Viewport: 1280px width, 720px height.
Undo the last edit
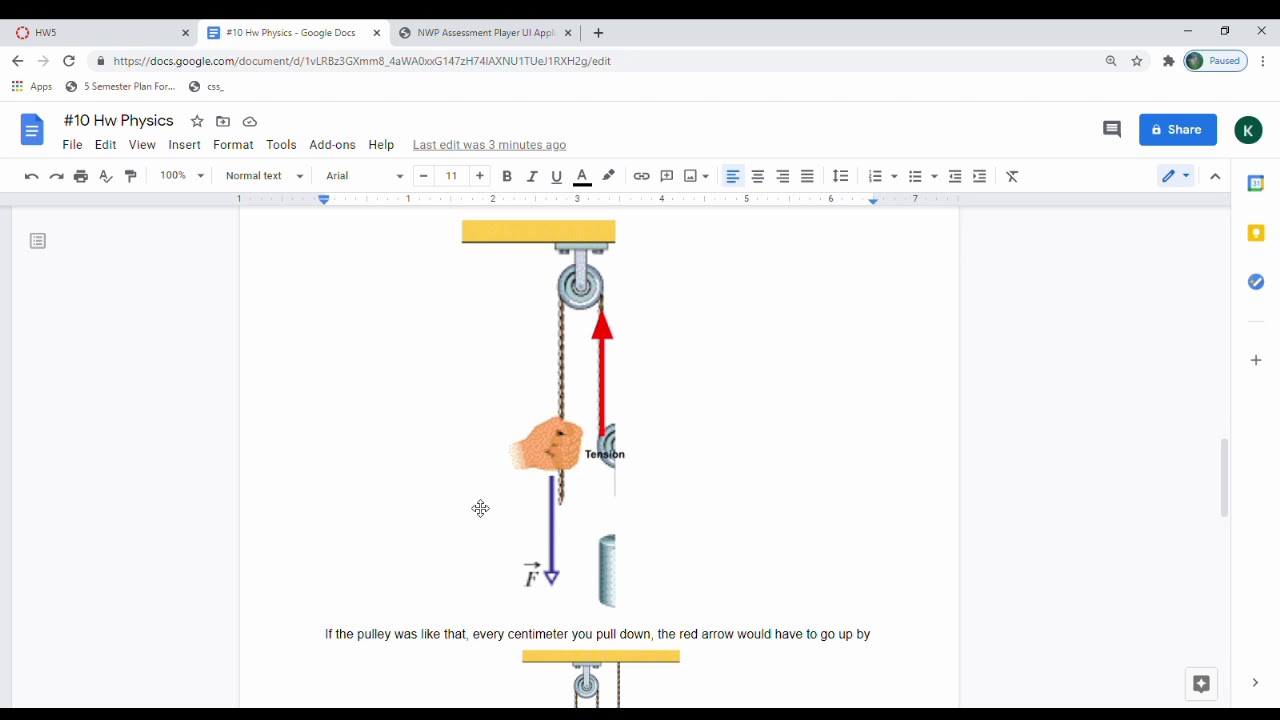coord(31,176)
